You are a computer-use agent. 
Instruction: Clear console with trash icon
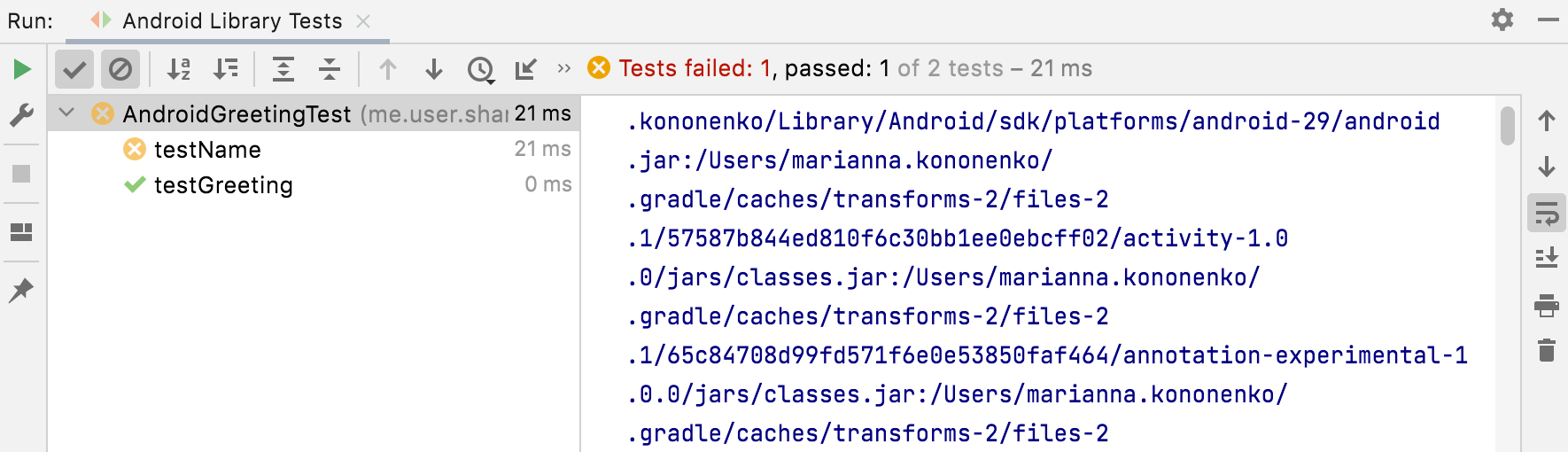[x=1547, y=350]
